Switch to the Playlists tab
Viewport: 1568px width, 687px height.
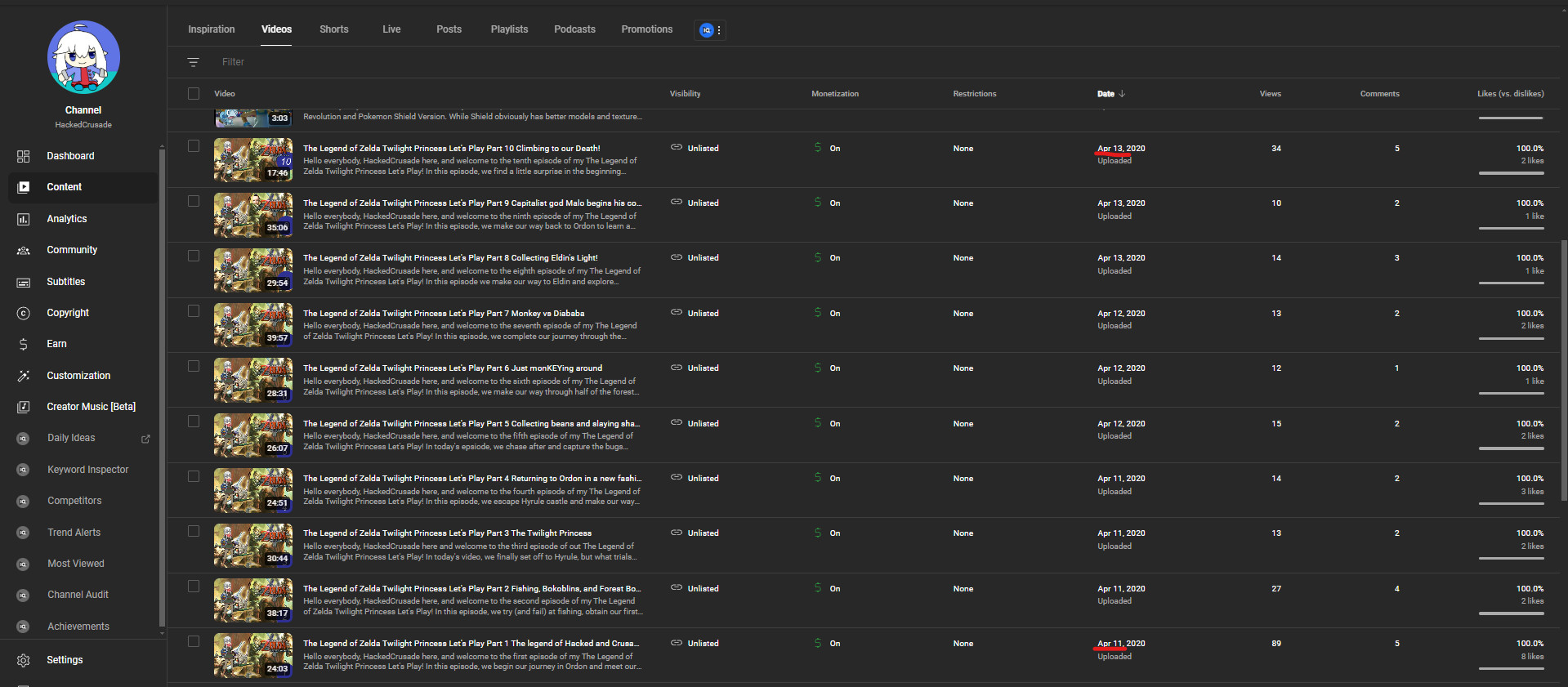[509, 29]
